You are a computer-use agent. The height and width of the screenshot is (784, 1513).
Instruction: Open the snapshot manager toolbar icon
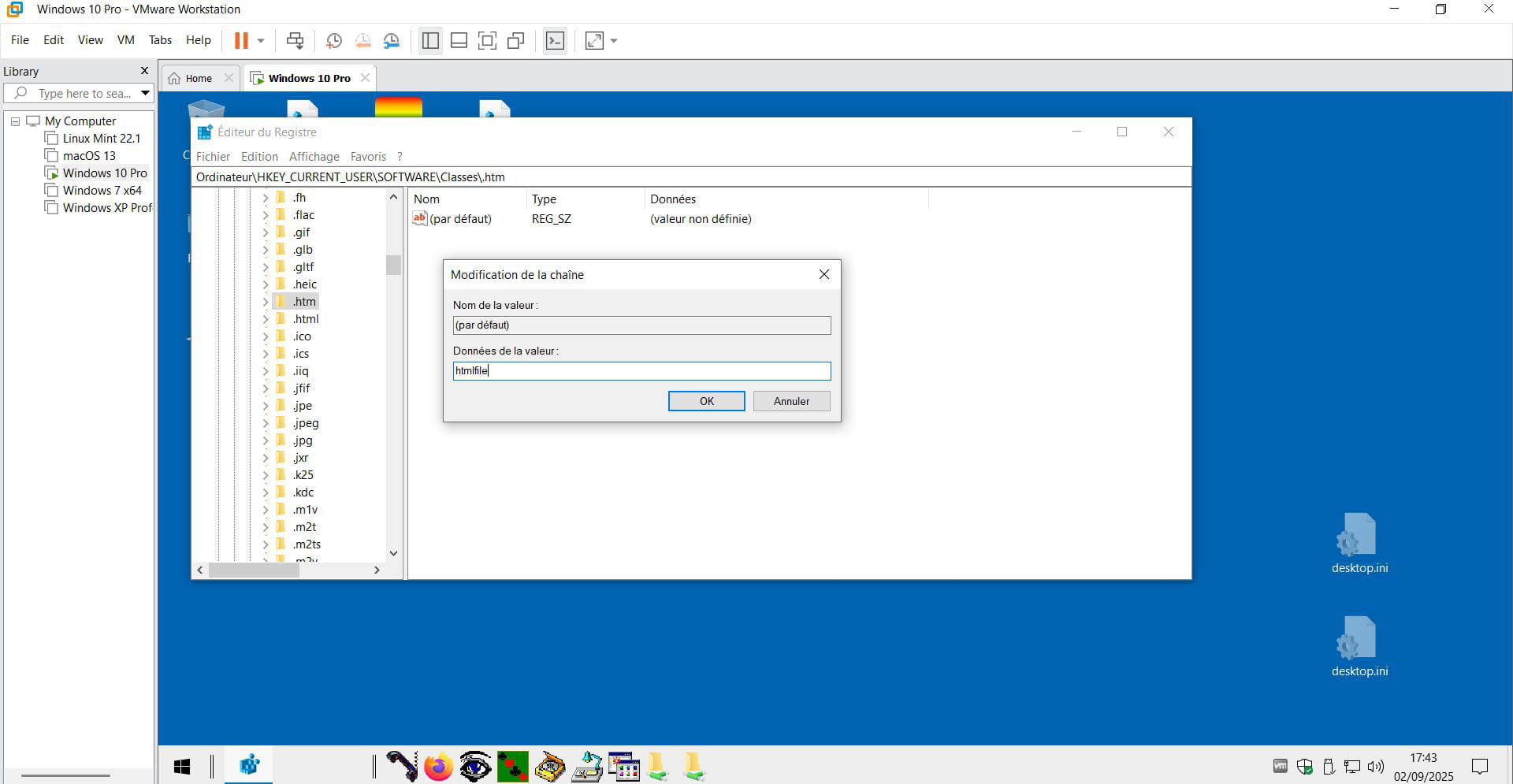pos(391,41)
